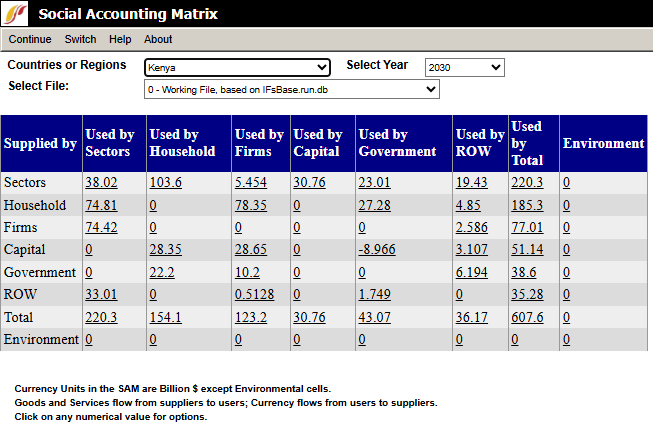Open the Switch menu

(x=81, y=39)
